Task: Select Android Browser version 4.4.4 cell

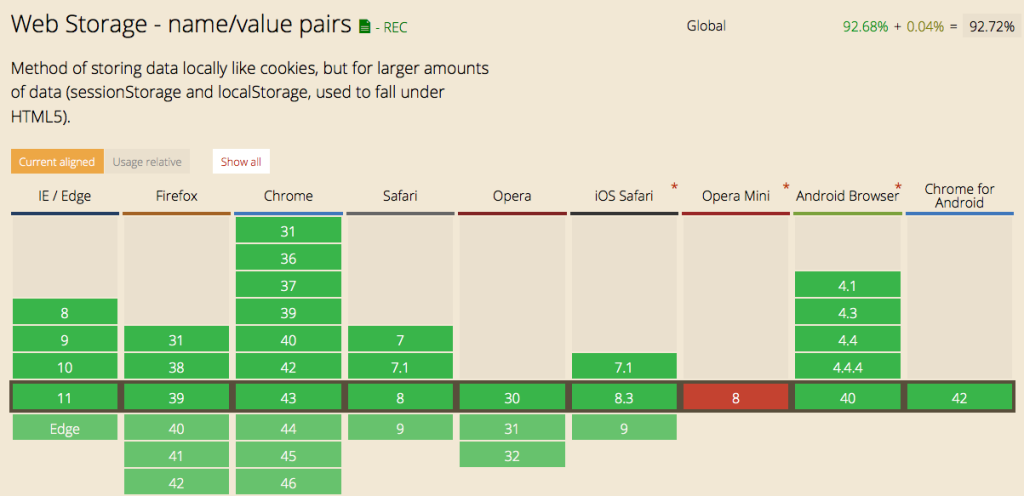Action: pyautogui.click(x=848, y=367)
